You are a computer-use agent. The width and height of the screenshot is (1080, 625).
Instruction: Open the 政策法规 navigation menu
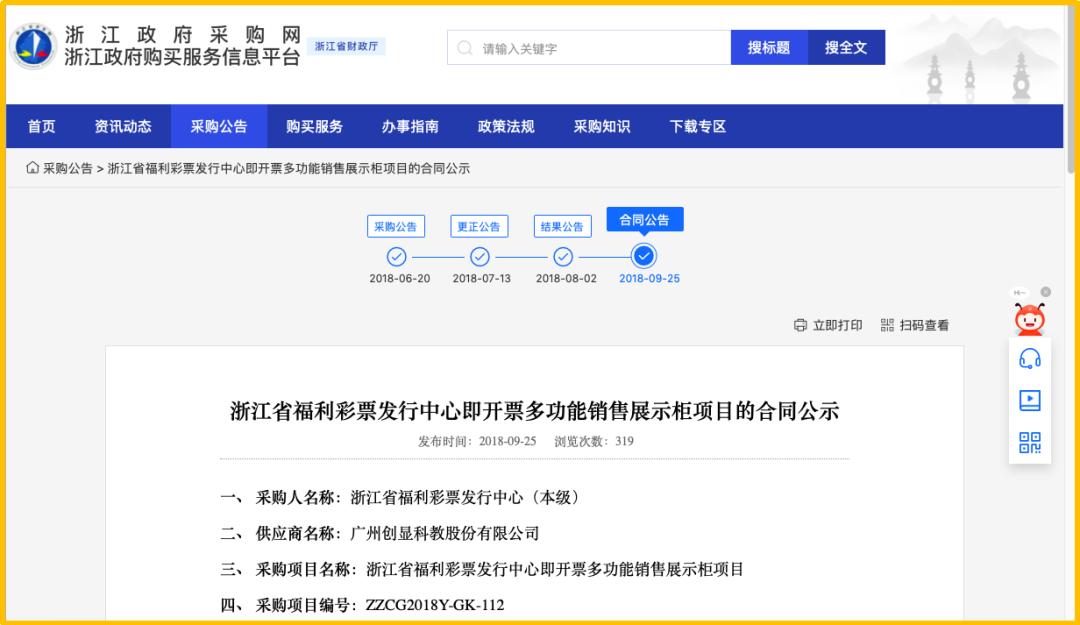click(x=504, y=126)
